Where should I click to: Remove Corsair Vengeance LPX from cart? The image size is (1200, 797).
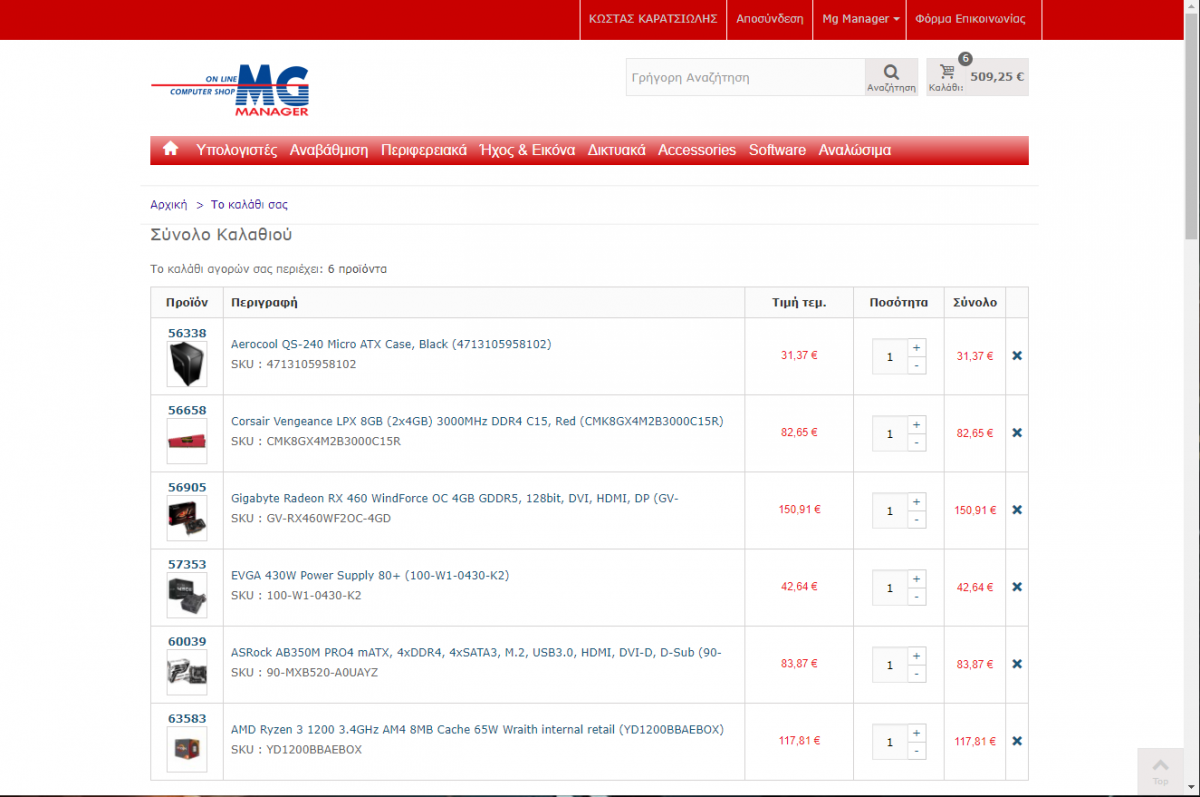coord(1017,433)
